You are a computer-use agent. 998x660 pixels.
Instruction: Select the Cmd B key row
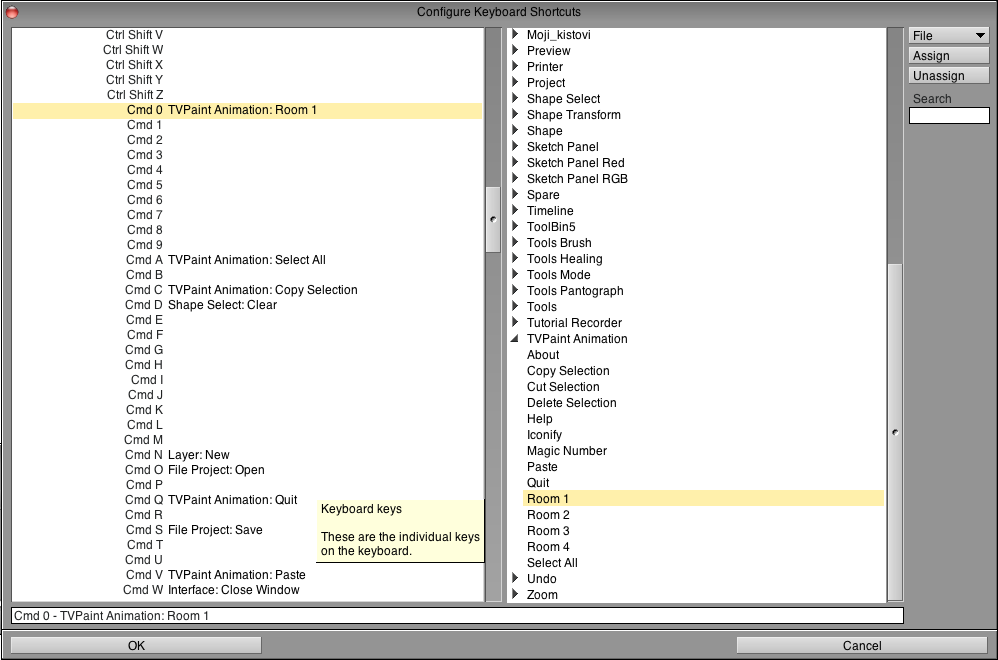point(248,275)
